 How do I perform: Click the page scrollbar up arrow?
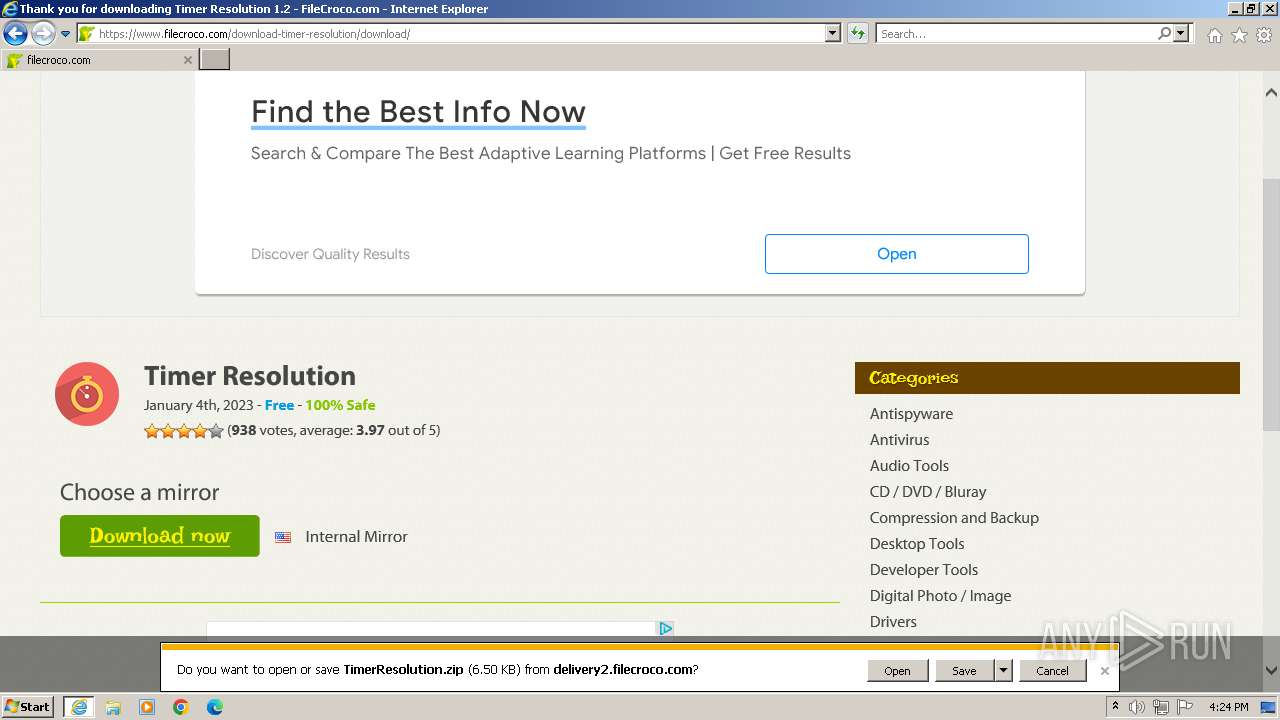point(1271,93)
